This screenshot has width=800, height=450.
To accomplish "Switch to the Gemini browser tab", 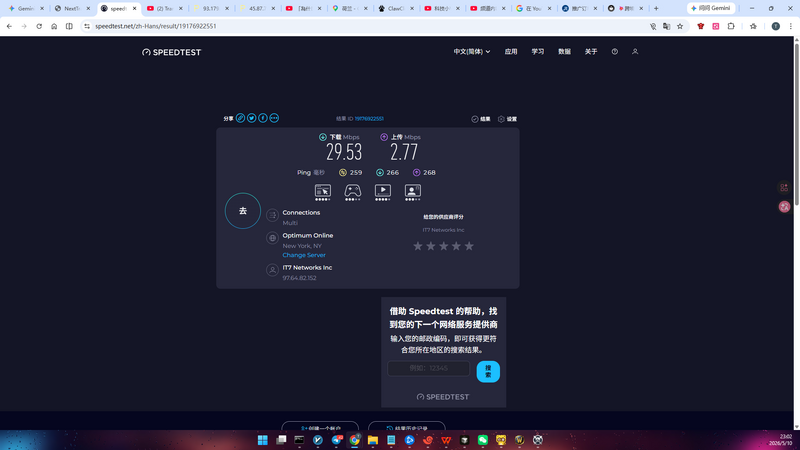I will pyautogui.click(x=25, y=9).
